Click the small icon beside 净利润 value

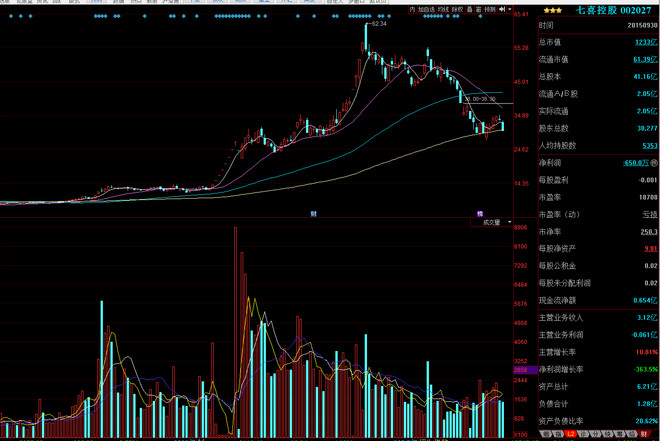point(654,162)
